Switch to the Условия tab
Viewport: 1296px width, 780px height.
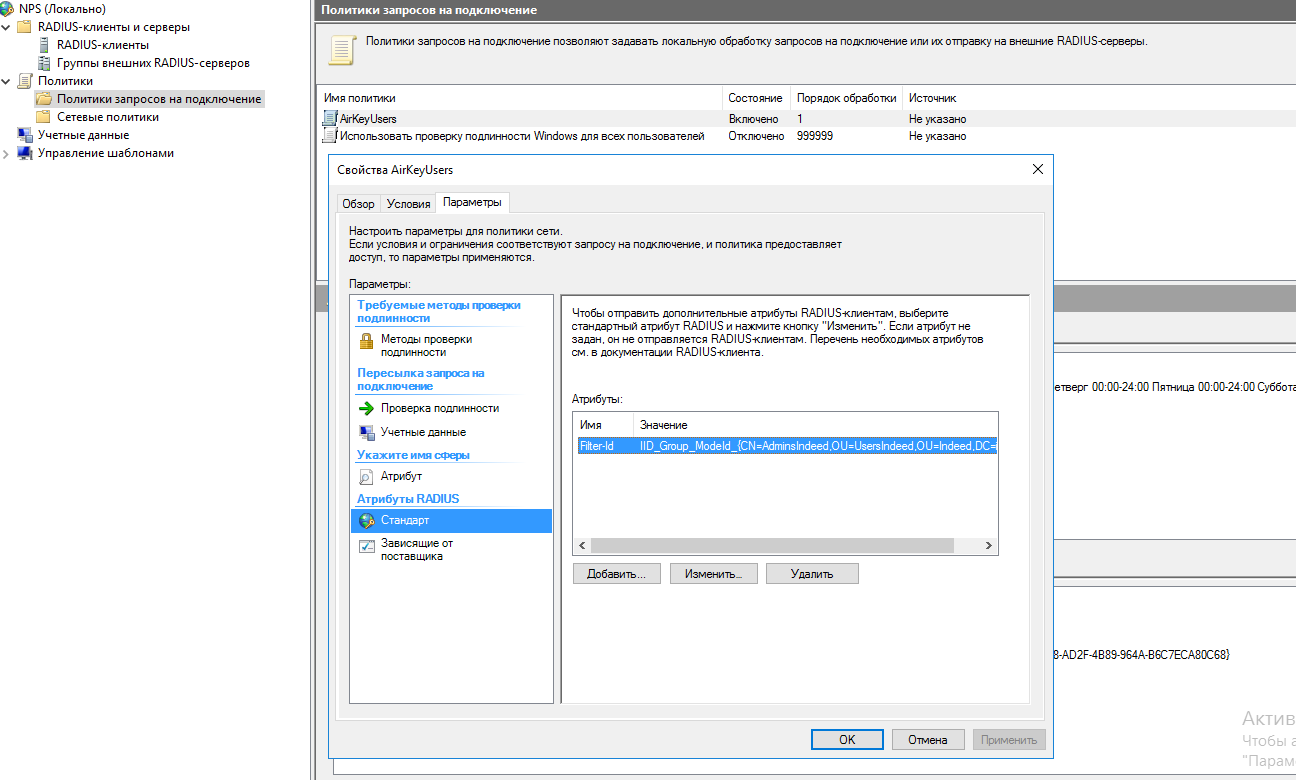click(x=408, y=204)
